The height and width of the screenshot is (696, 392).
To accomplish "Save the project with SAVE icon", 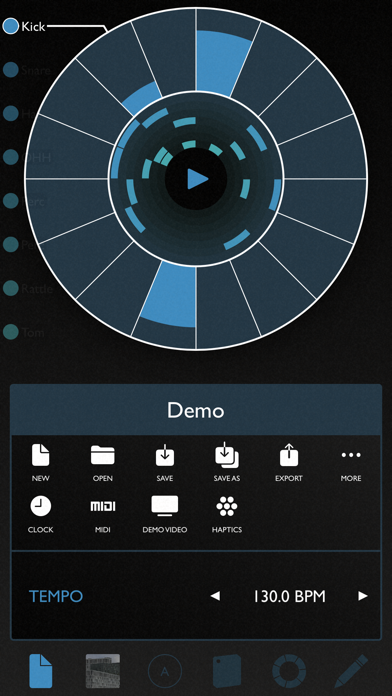I will (165, 455).
